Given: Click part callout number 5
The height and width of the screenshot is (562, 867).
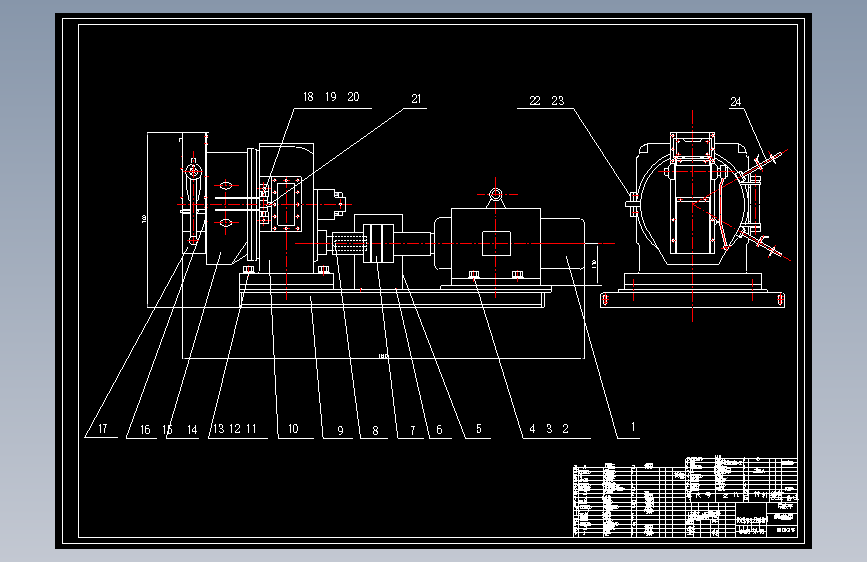Looking at the screenshot, I should pos(479,429).
